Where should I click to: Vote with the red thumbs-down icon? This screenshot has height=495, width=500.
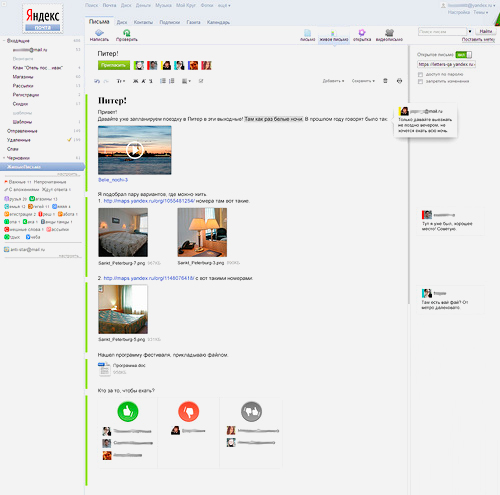189,412
